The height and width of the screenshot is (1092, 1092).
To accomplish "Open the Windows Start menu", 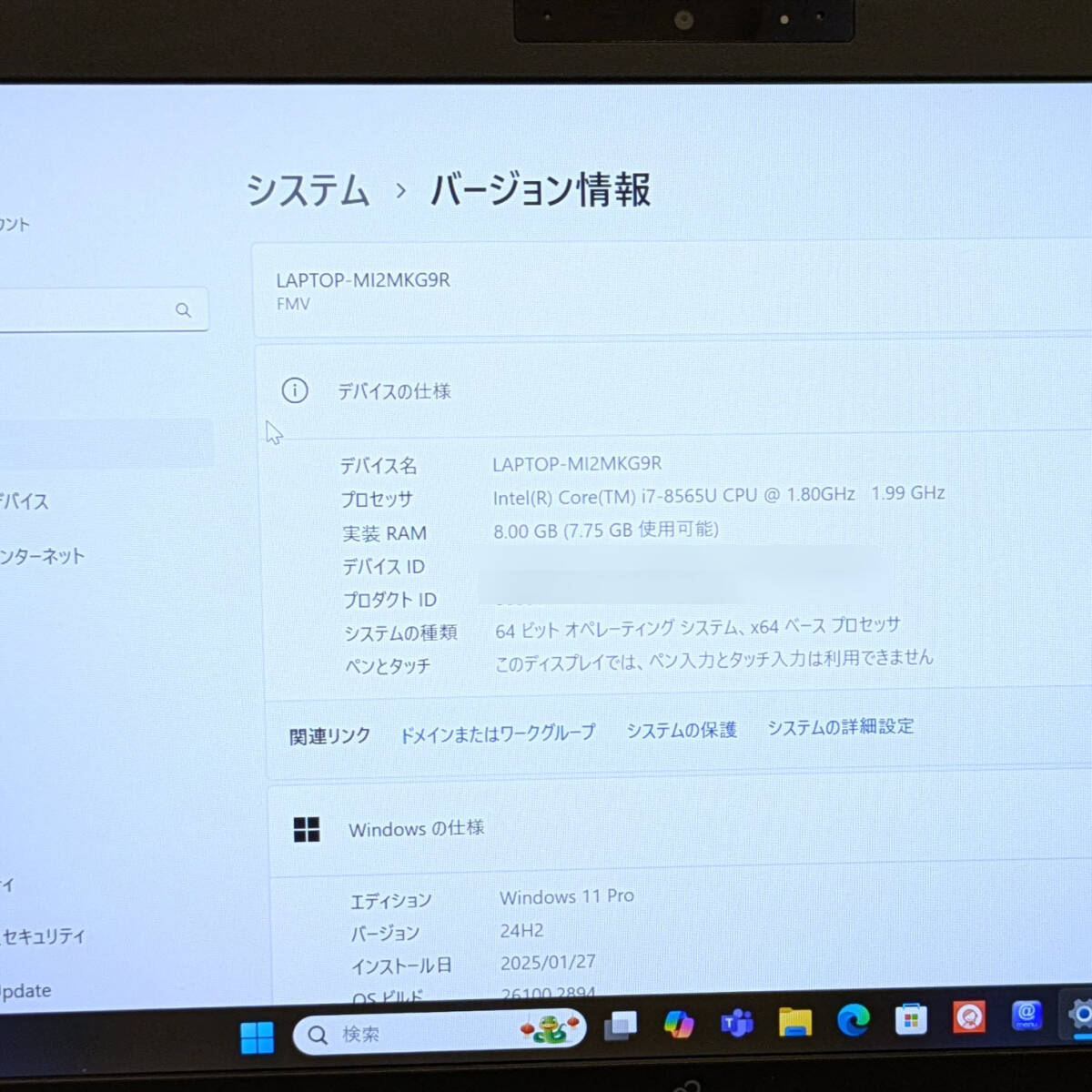I will [x=257, y=1036].
